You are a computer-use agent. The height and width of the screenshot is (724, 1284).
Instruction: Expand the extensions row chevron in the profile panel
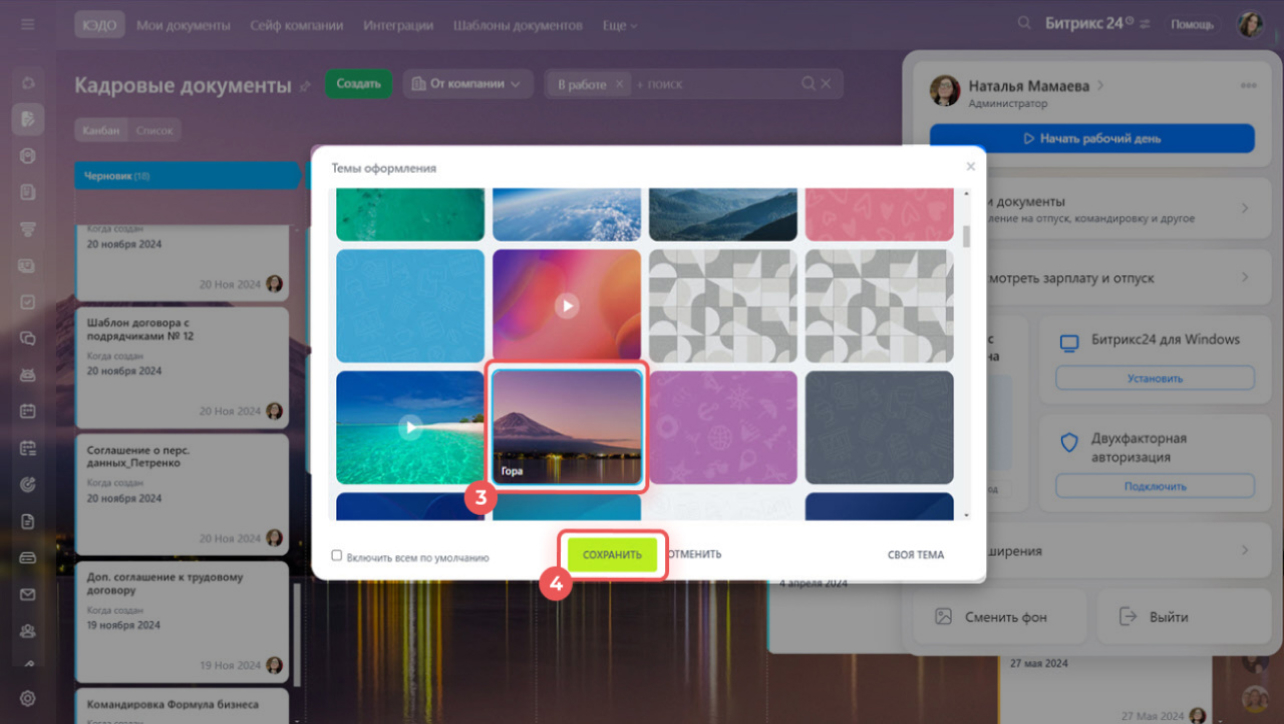pyautogui.click(x=1245, y=550)
